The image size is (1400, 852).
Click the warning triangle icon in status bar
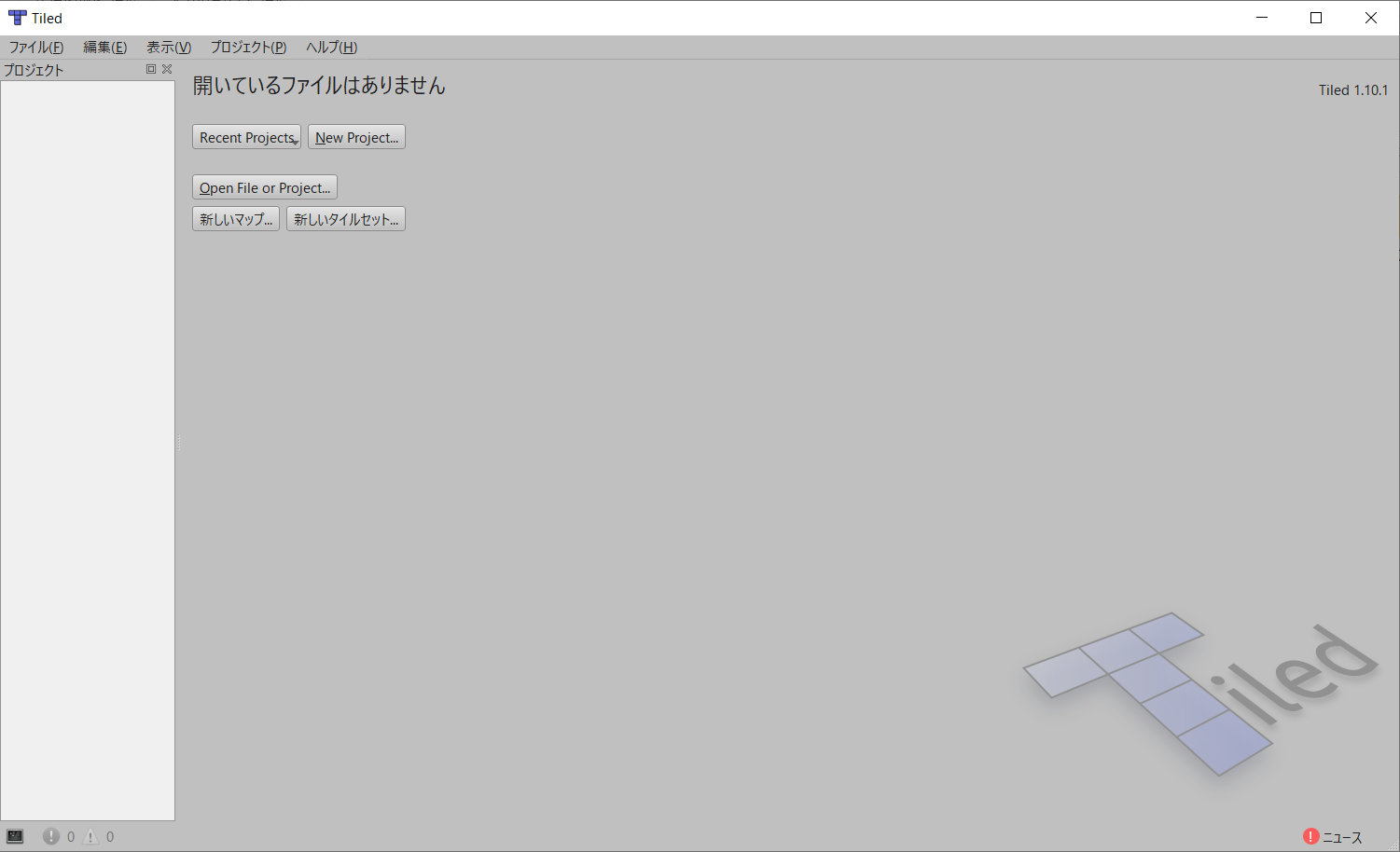click(91, 836)
